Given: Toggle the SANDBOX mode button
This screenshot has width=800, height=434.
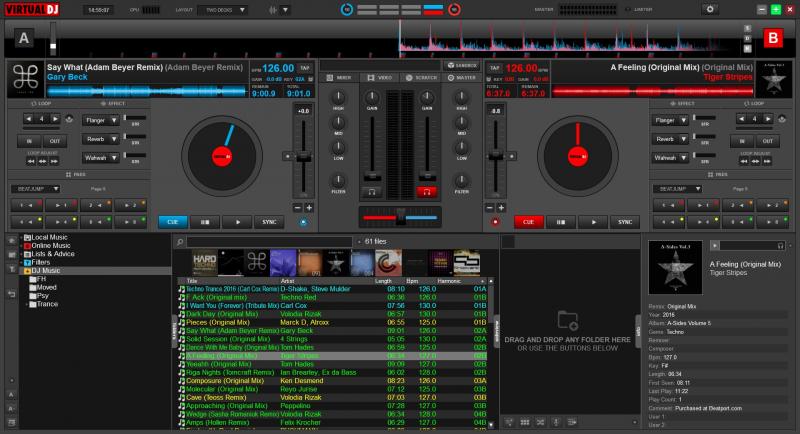Looking at the screenshot, I should click(x=462, y=65).
